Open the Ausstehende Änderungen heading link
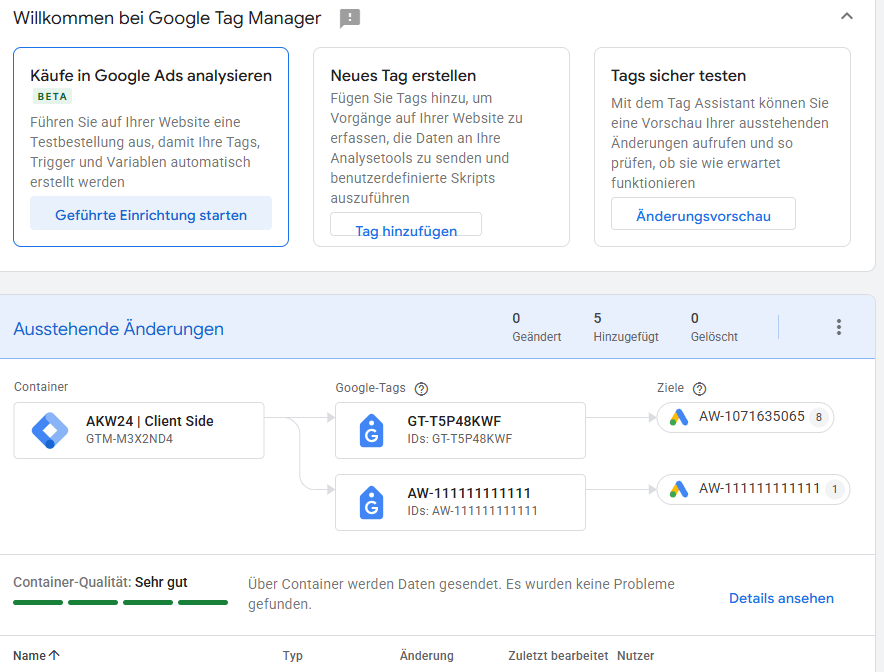Screen dimensions: 884x672 tap(118, 329)
